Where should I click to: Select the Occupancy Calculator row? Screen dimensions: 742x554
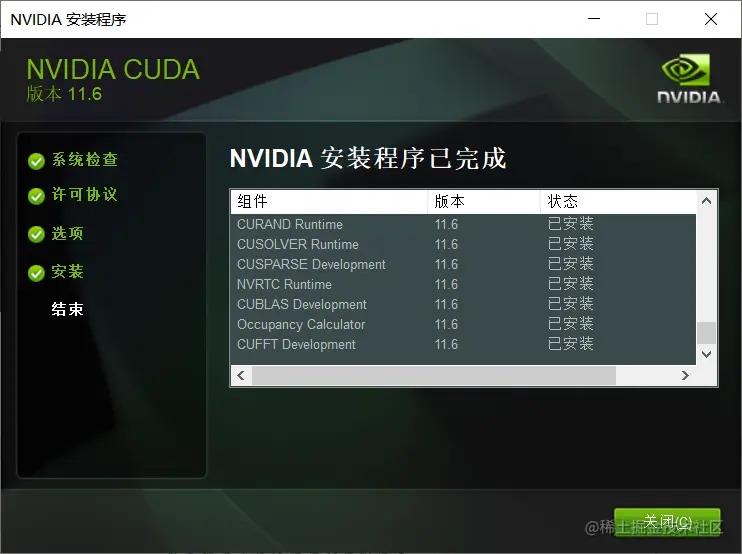pyautogui.click(x=463, y=325)
